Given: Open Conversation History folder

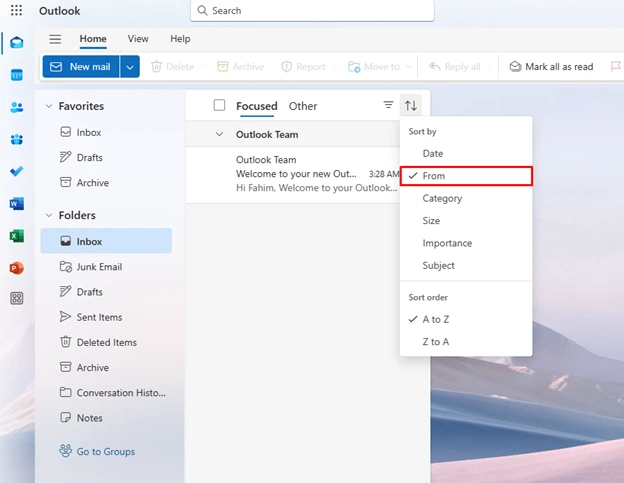Looking at the screenshot, I should (106, 393).
